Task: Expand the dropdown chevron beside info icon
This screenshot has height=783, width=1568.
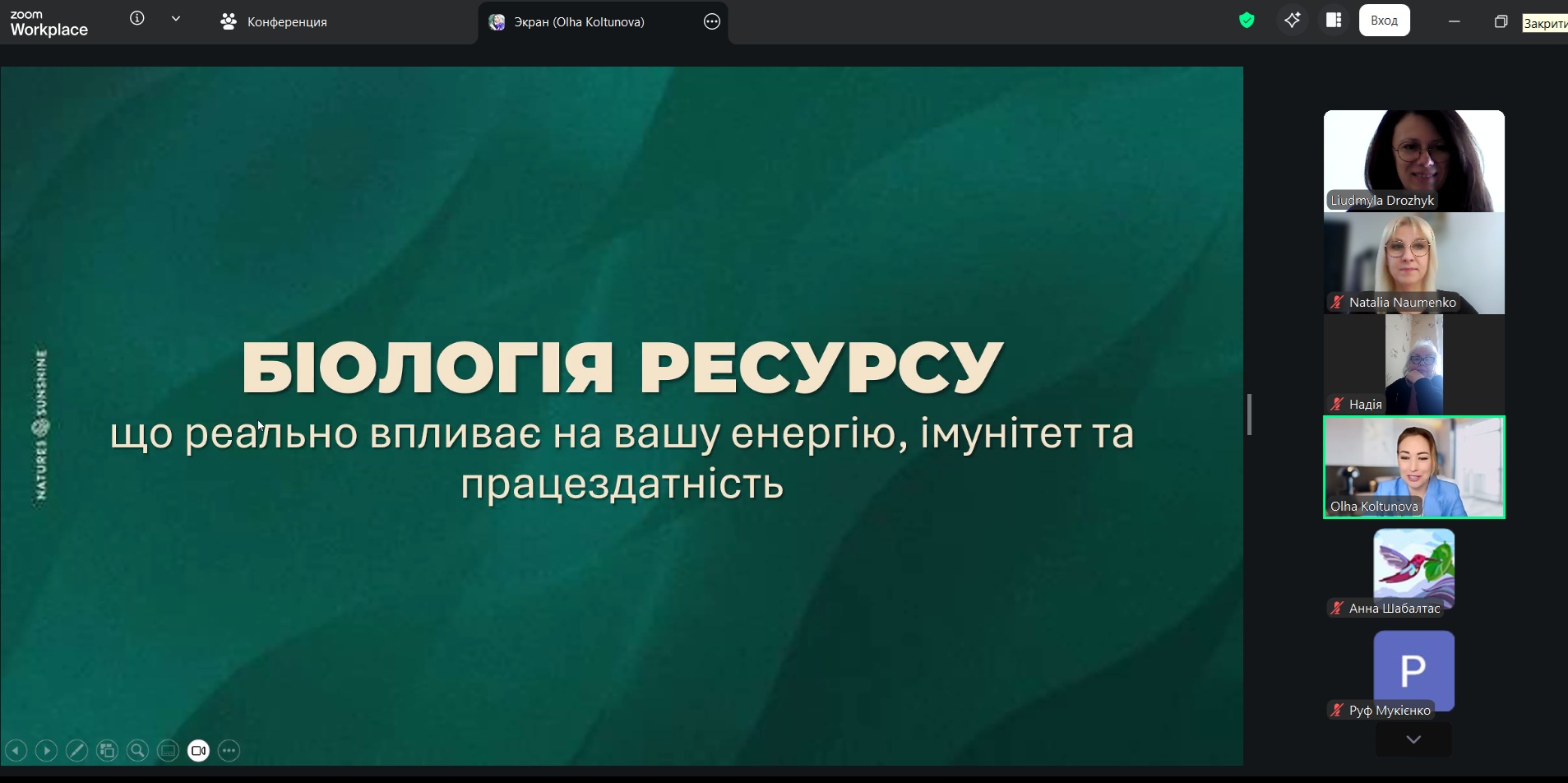Action: pyautogui.click(x=176, y=19)
